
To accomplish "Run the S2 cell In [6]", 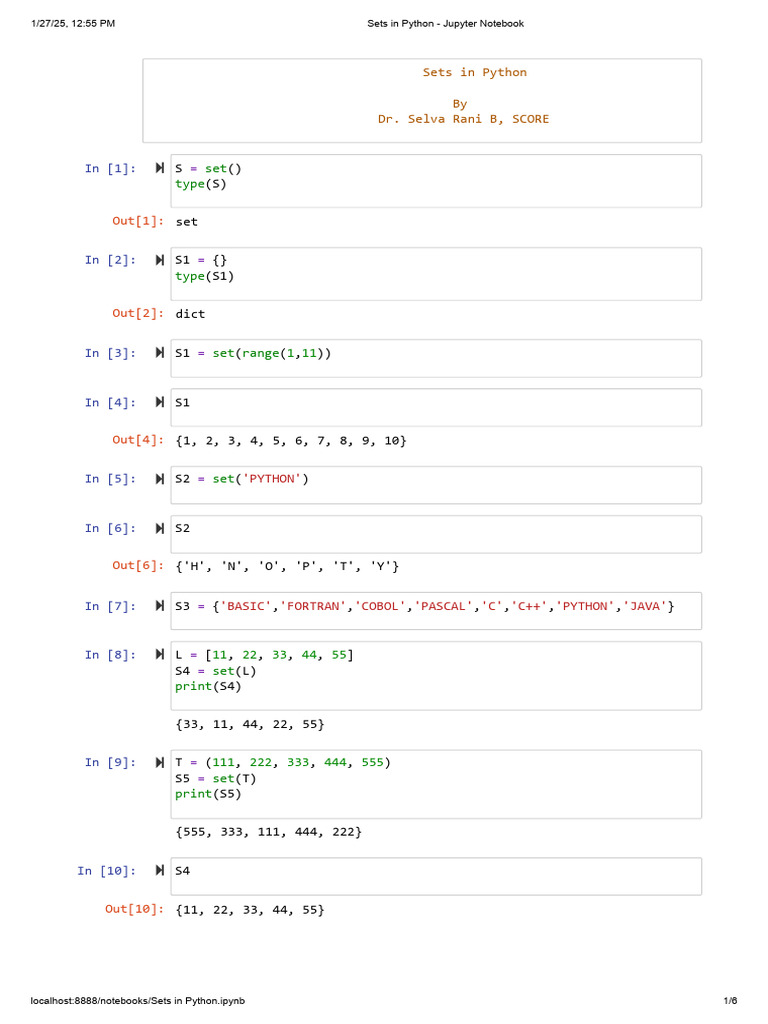I will (x=159, y=528).
